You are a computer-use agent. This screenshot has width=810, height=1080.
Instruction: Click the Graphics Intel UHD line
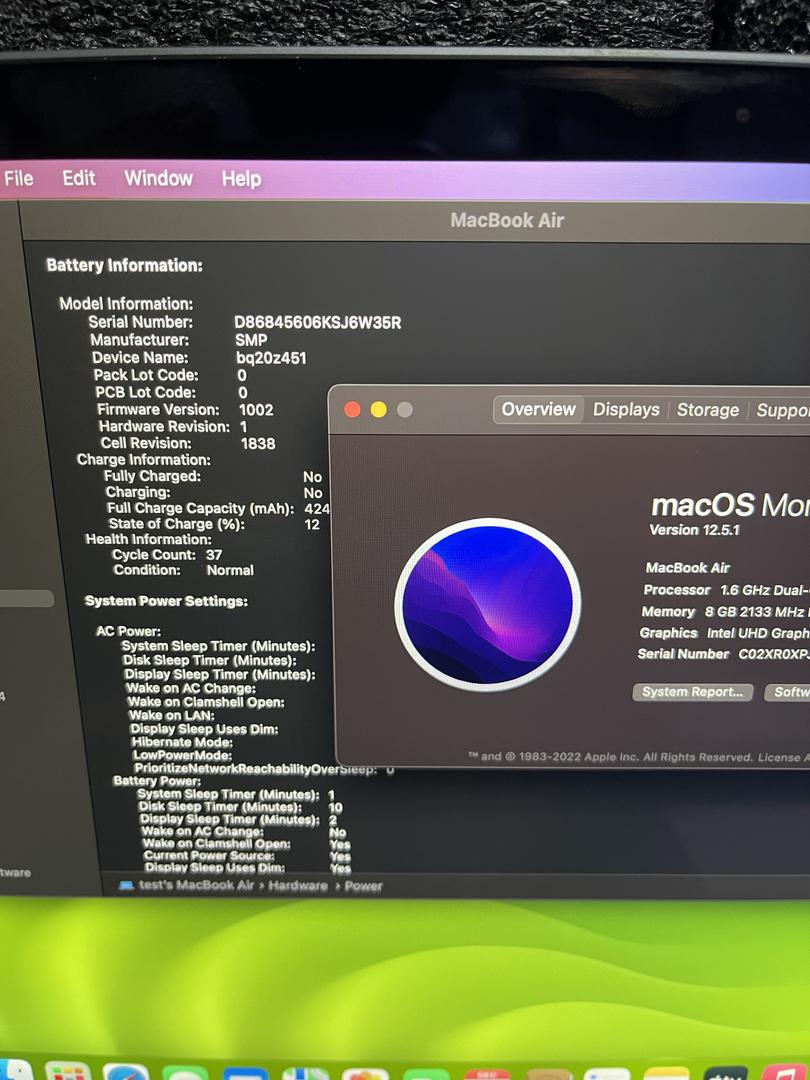(724, 633)
